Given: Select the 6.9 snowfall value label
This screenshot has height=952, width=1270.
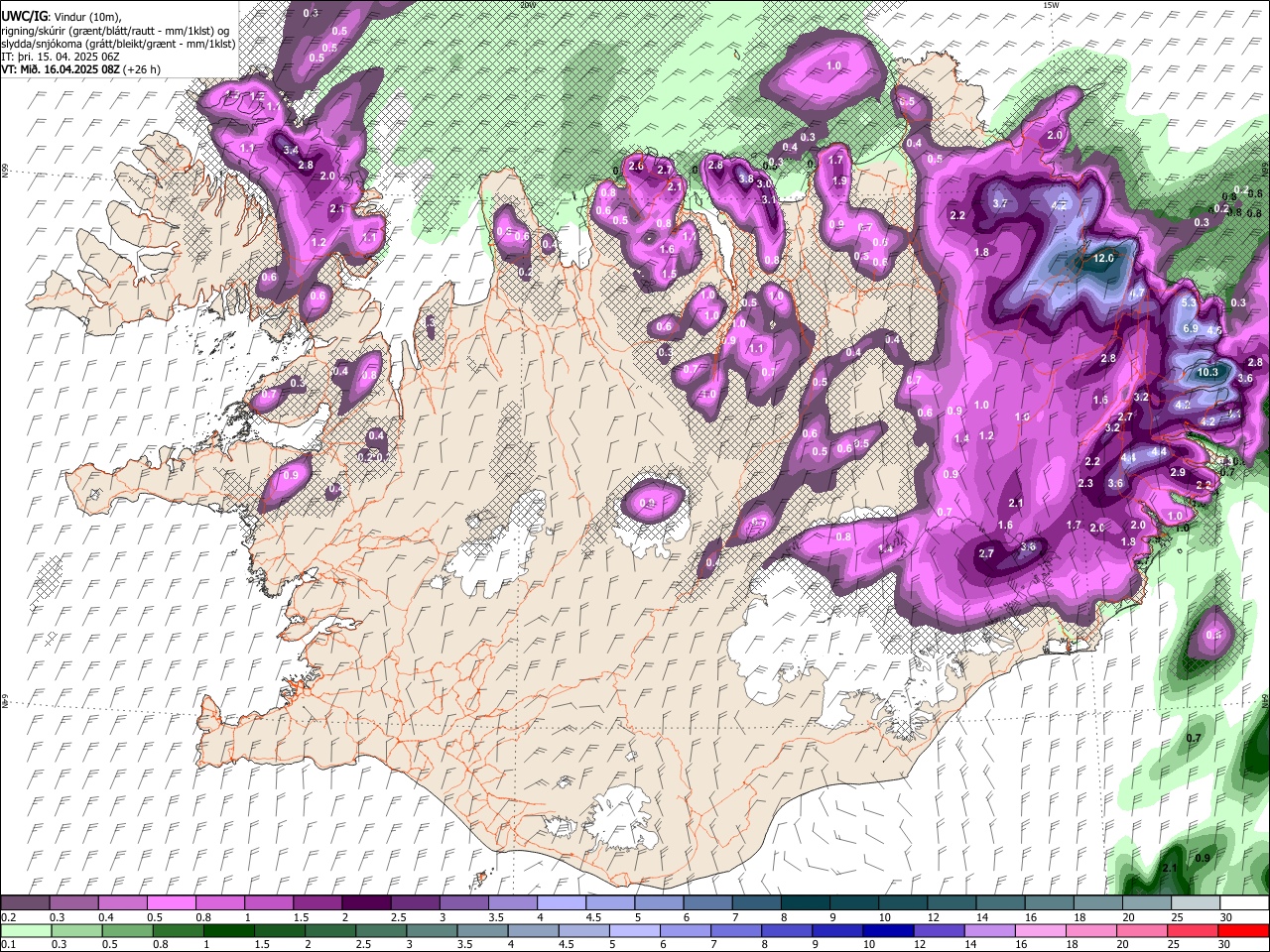Looking at the screenshot, I should (x=1192, y=328).
